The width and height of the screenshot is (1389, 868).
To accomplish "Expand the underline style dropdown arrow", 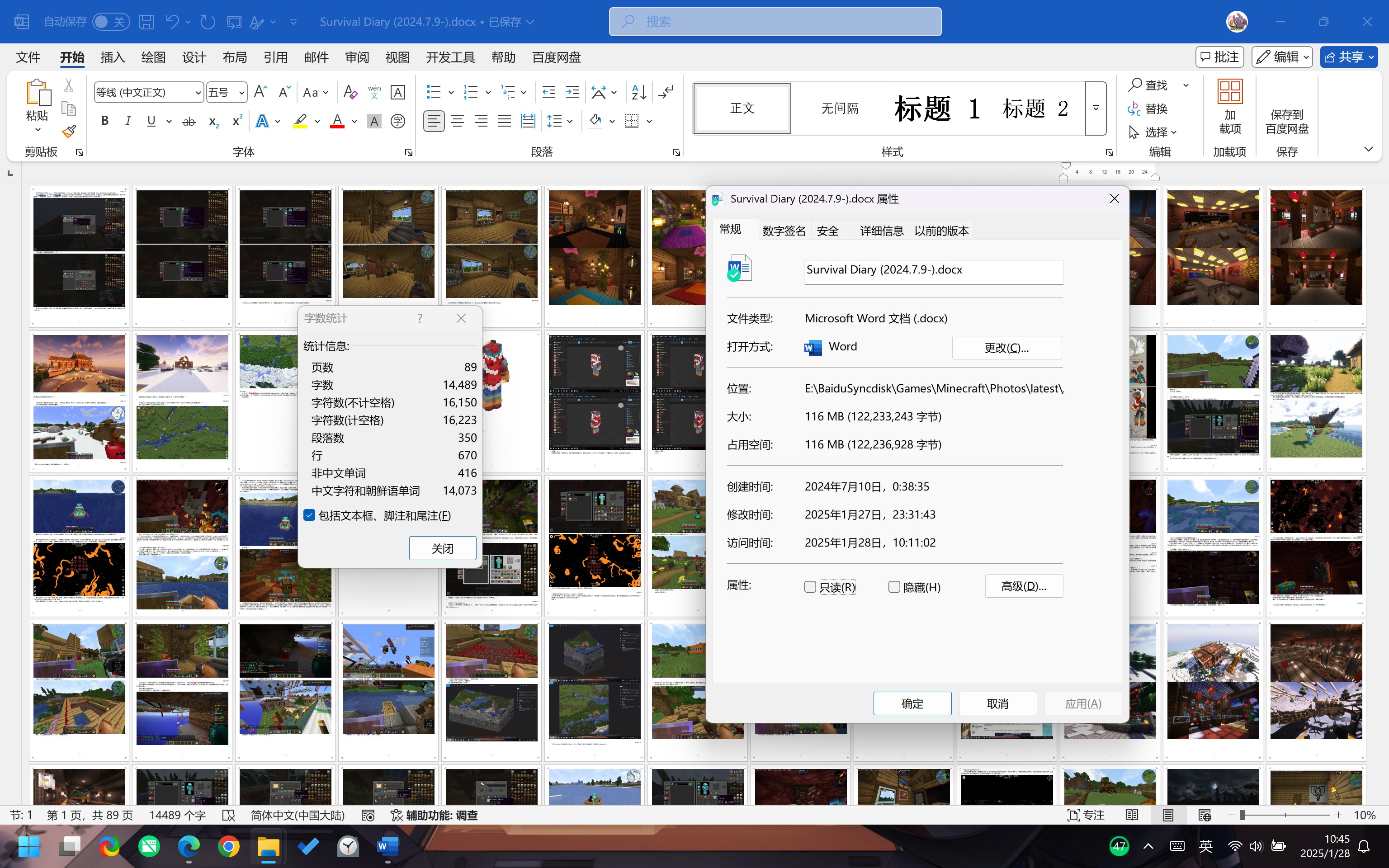I will tap(169, 121).
